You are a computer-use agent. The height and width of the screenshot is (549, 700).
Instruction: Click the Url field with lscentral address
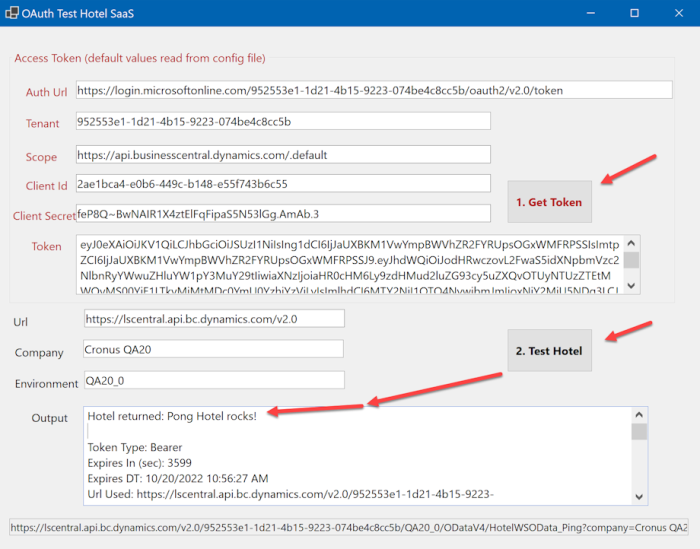point(214,319)
